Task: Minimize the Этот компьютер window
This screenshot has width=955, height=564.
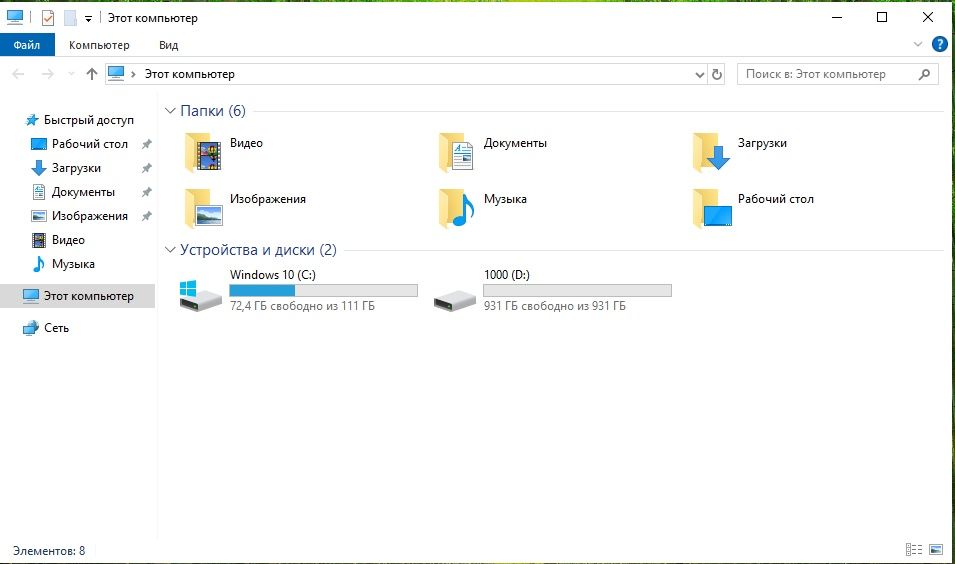Action: click(837, 17)
